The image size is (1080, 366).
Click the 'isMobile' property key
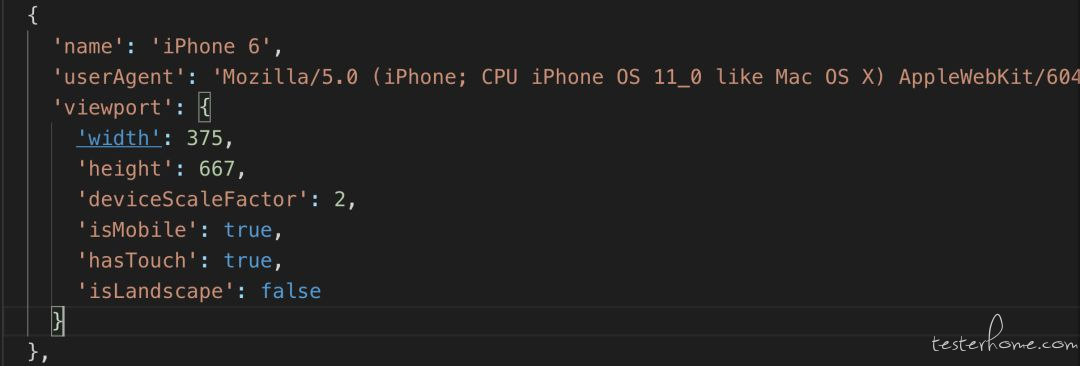137,229
